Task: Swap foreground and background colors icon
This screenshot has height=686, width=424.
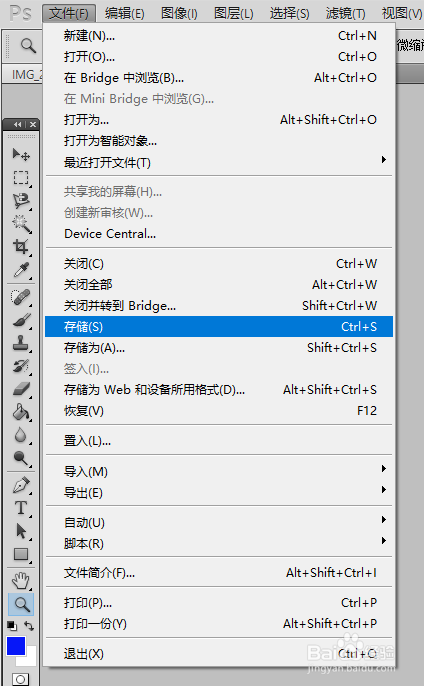Action: point(29,626)
